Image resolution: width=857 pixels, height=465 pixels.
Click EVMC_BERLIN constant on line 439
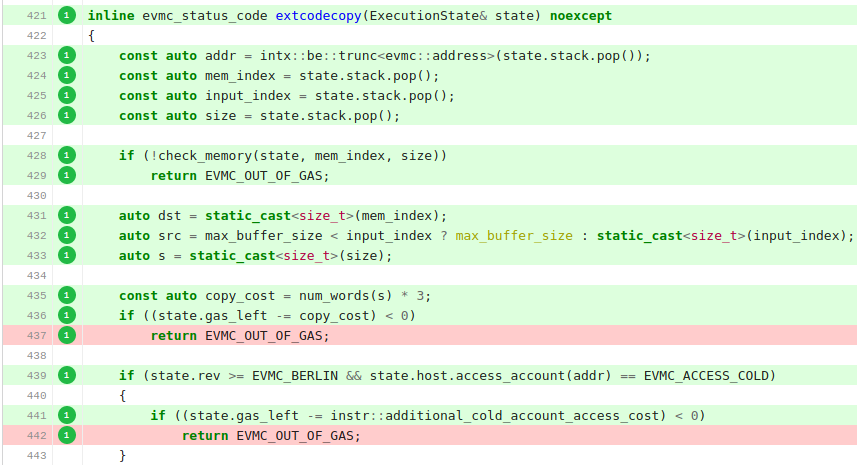(x=295, y=376)
